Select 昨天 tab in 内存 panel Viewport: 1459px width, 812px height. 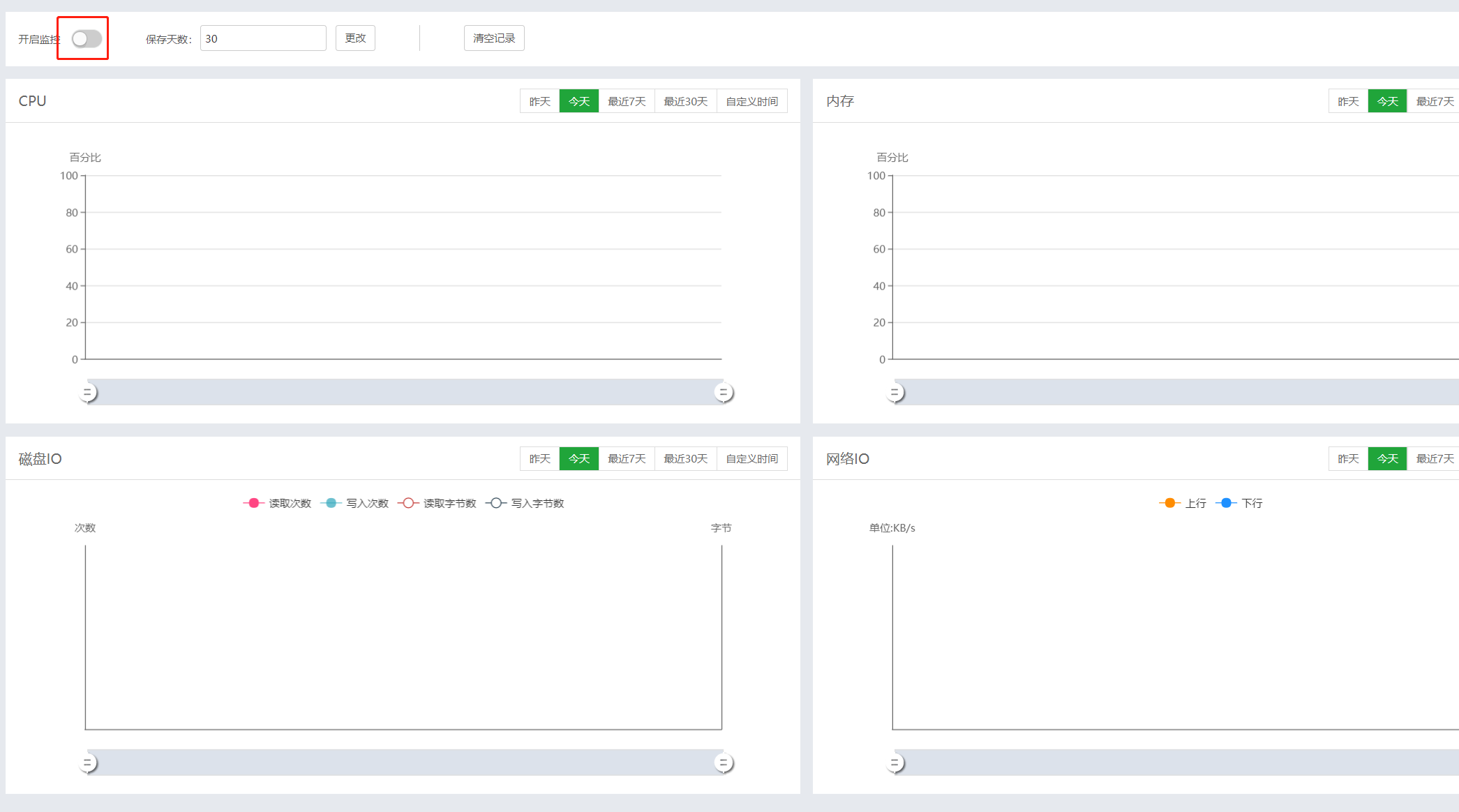1347,101
